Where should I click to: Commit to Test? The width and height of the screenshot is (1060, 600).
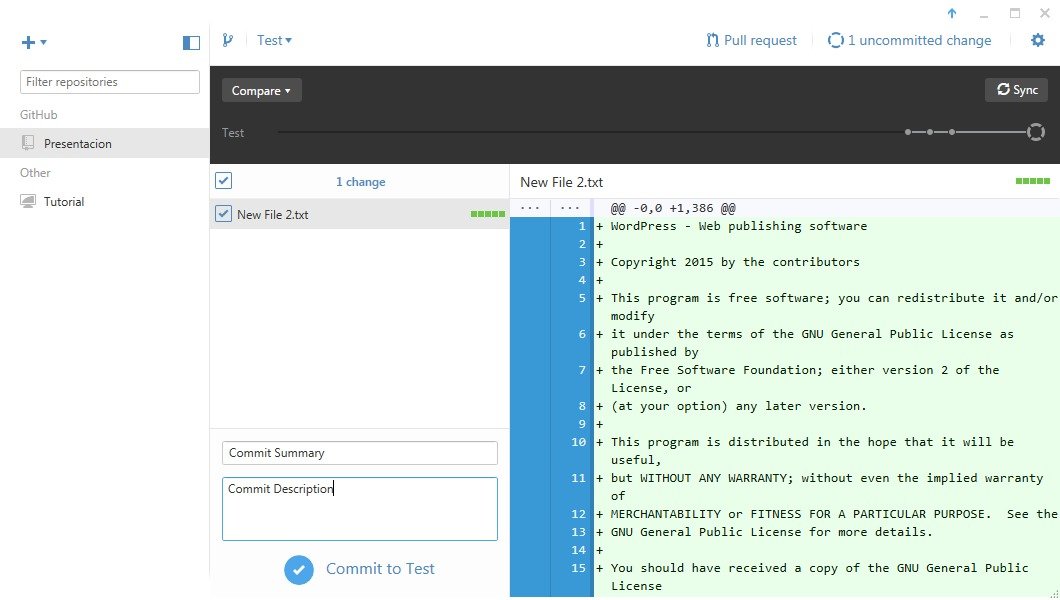[360, 570]
